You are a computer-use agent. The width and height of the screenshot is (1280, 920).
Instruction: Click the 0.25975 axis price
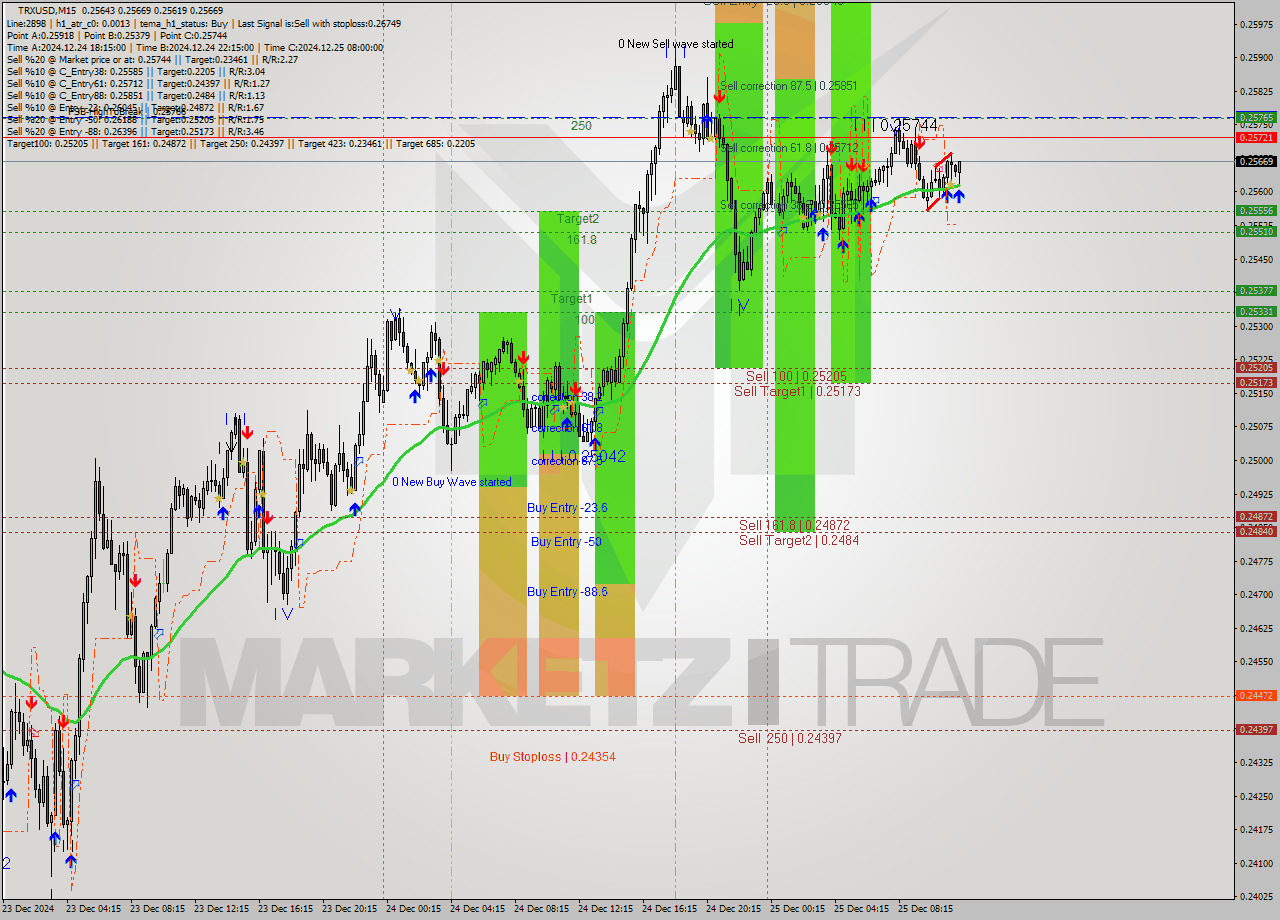[x=1256, y=24]
